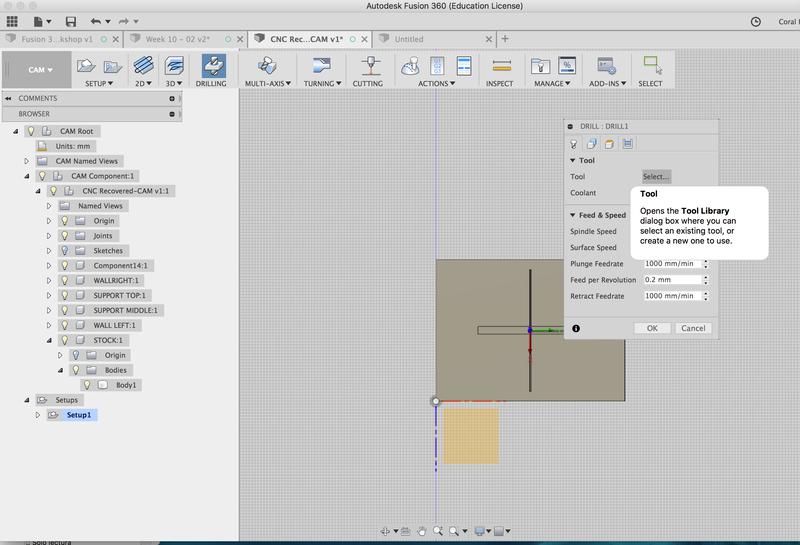Open the display settings dropdown
800x545 pixels.
click(482, 531)
